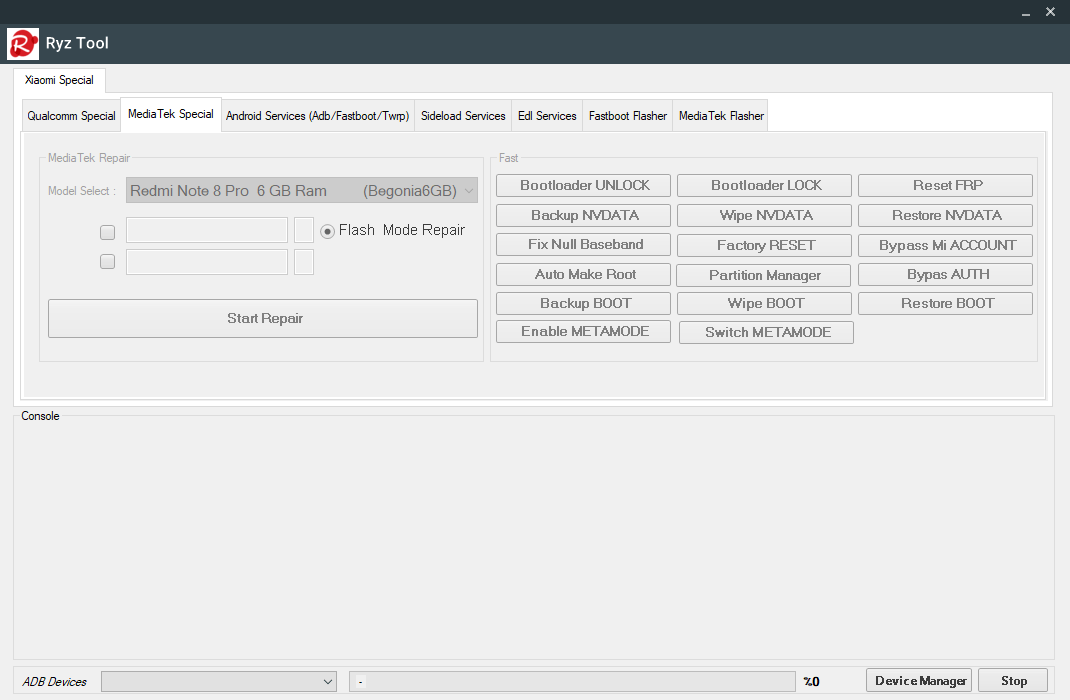Click Wipe NVDATA
This screenshot has width=1070, height=700.
click(763, 215)
